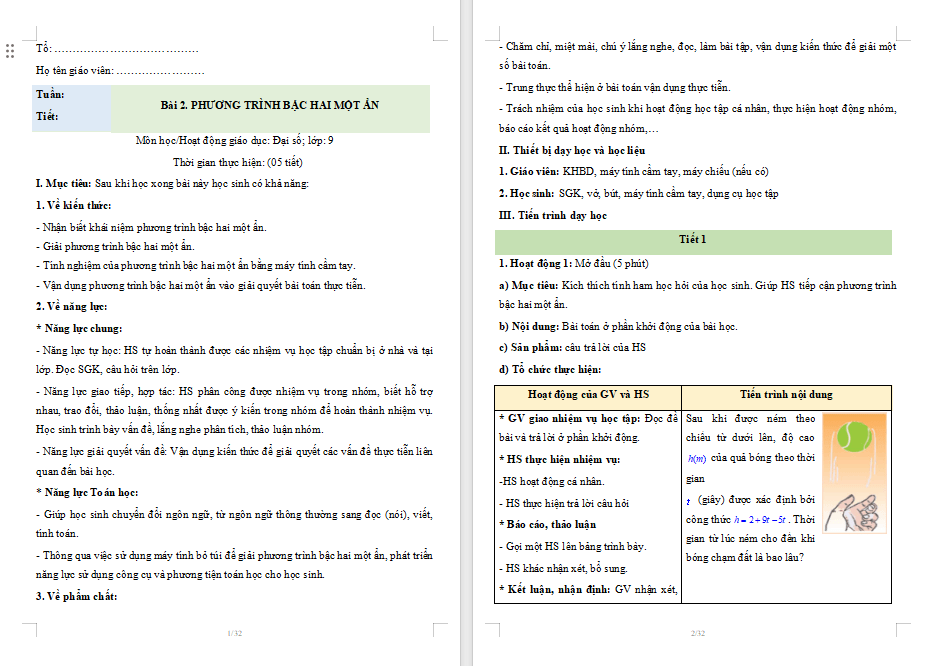This screenshot has height=666, width=945.
Task: Click the blue 'Tuần:' cell
Action: coord(51,95)
